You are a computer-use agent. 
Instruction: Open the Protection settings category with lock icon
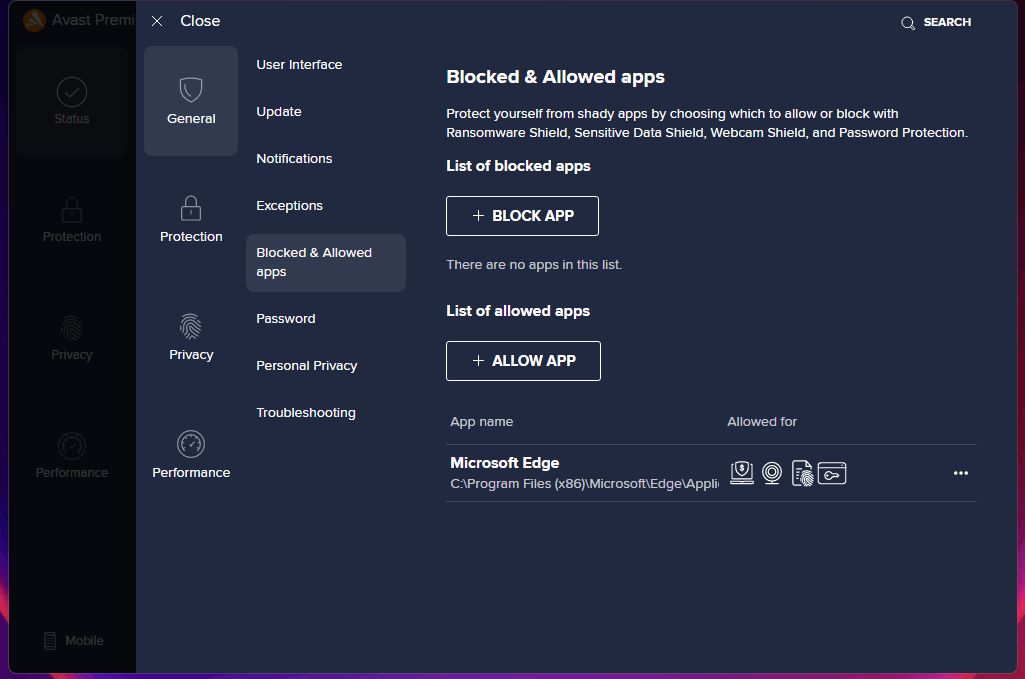[x=191, y=219]
